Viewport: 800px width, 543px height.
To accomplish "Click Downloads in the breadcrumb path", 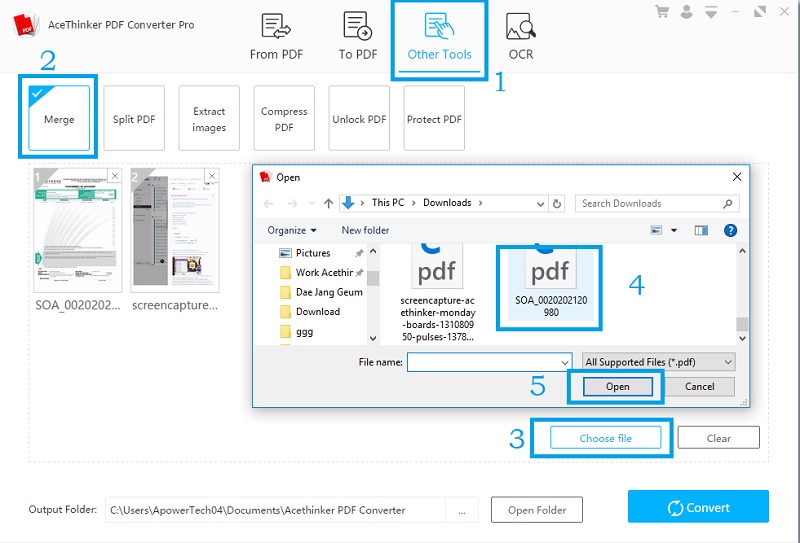I will [x=447, y=203].
